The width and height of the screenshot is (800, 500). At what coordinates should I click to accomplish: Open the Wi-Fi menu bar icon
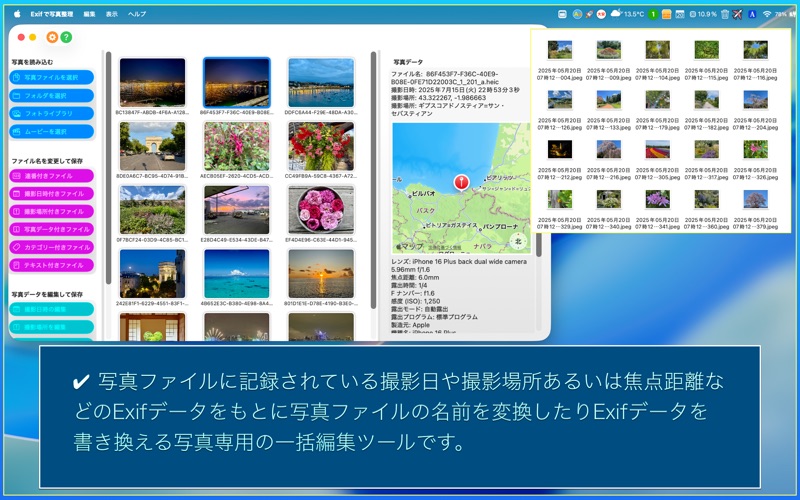tap(767, 14)
